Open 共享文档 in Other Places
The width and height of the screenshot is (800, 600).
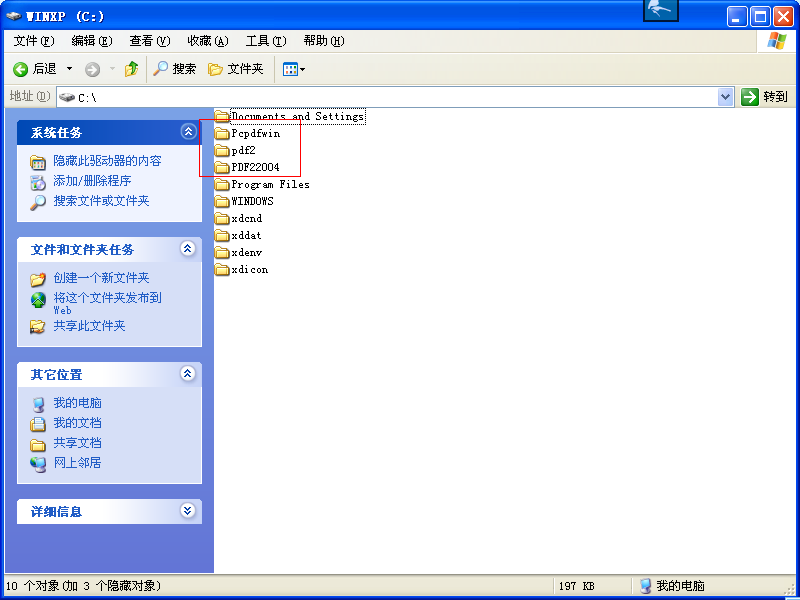(x=78, y=443)
